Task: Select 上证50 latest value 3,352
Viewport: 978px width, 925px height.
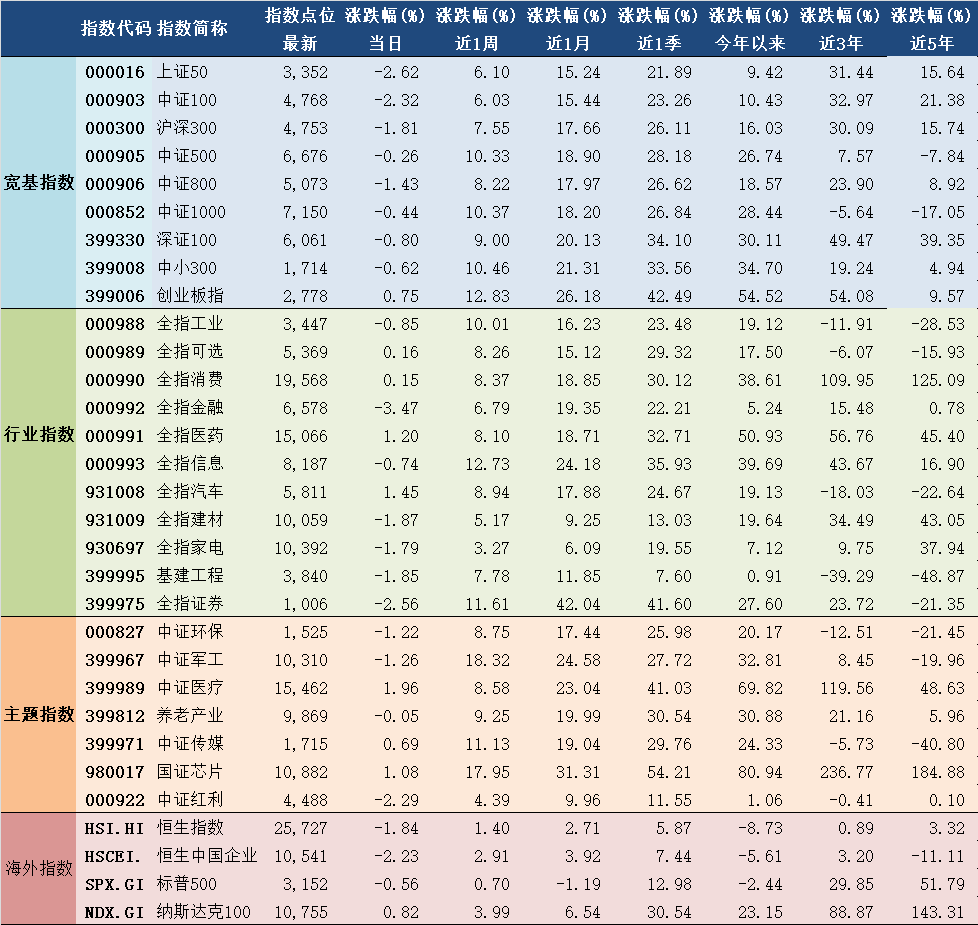Action: (305, 72)
